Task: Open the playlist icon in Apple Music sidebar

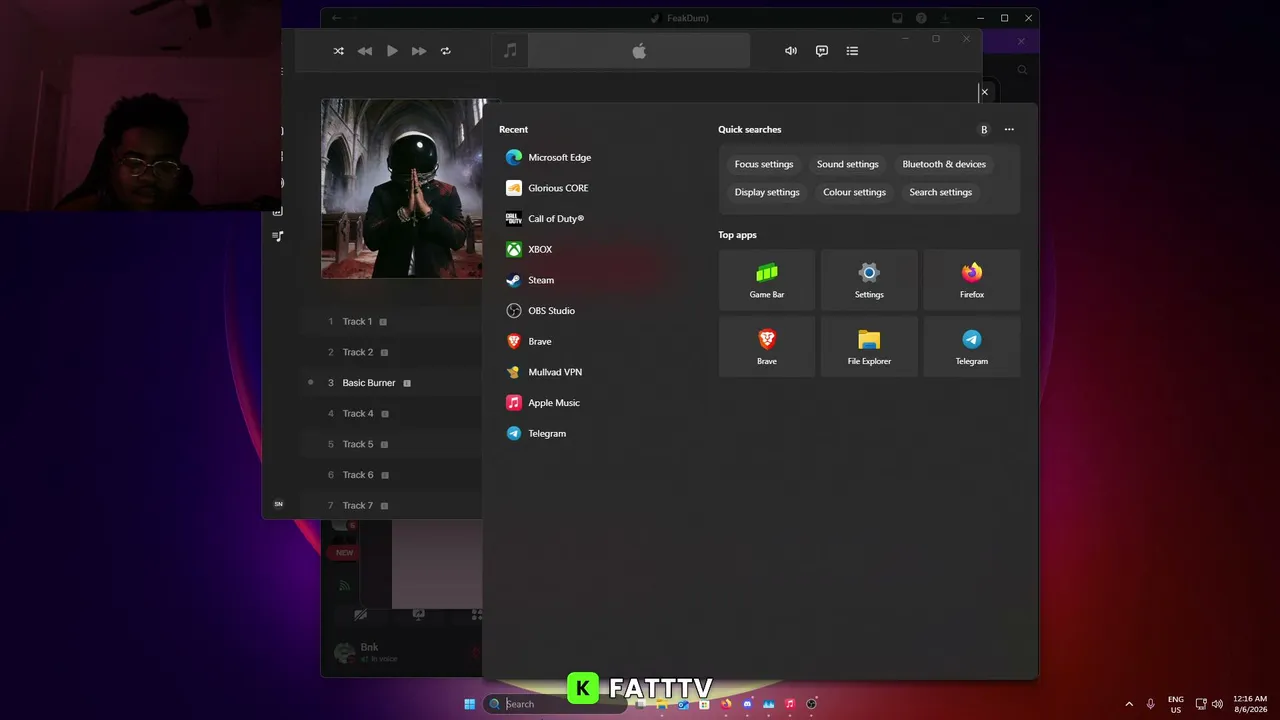Action: coord(278,236)
